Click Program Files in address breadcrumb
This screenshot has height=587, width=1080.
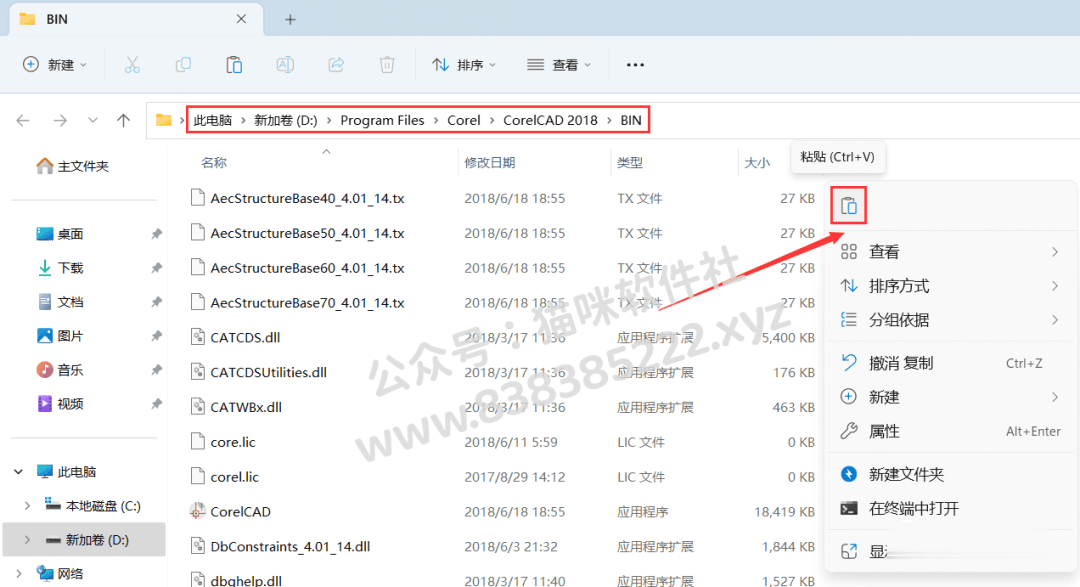click(382, 121)
